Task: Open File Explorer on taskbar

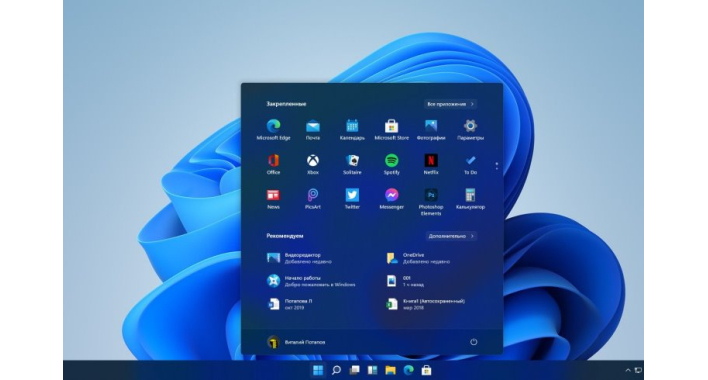Action: coord(390,370)
